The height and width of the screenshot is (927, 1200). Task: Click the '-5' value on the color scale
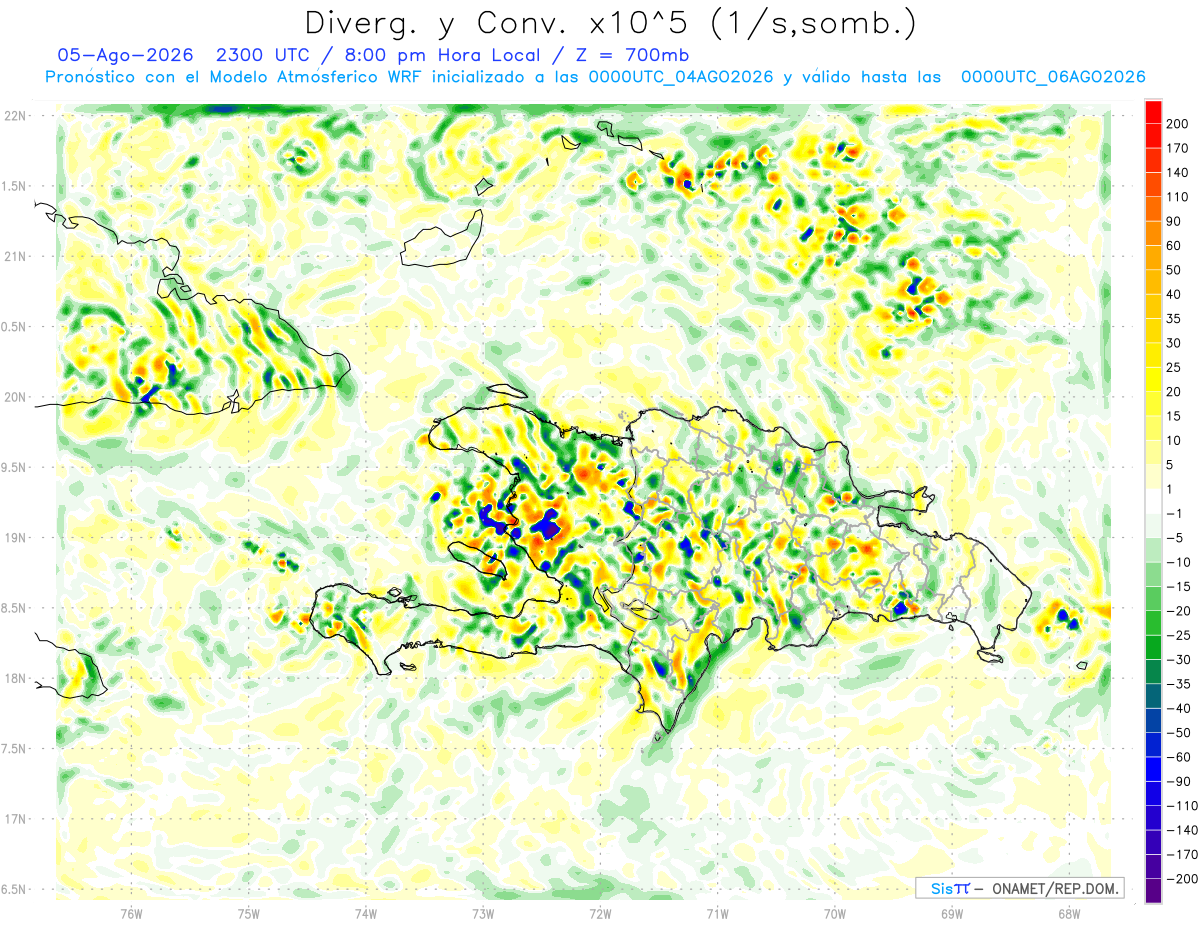(x=1174, y=537)
